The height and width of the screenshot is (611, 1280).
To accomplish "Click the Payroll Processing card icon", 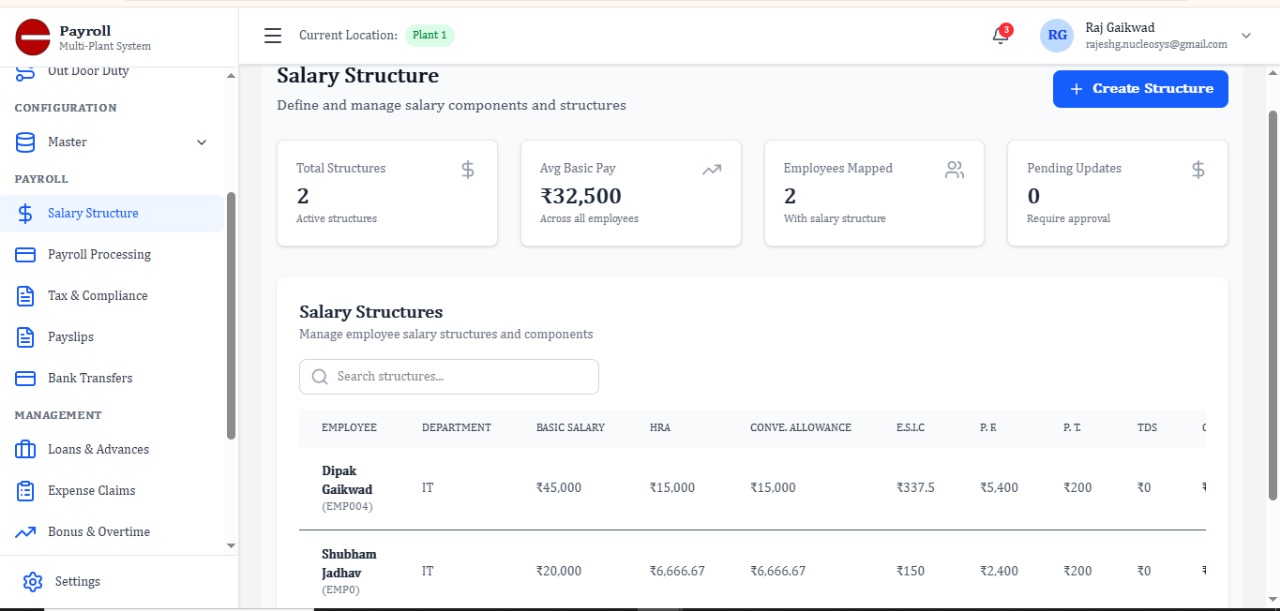I will 26,255.
